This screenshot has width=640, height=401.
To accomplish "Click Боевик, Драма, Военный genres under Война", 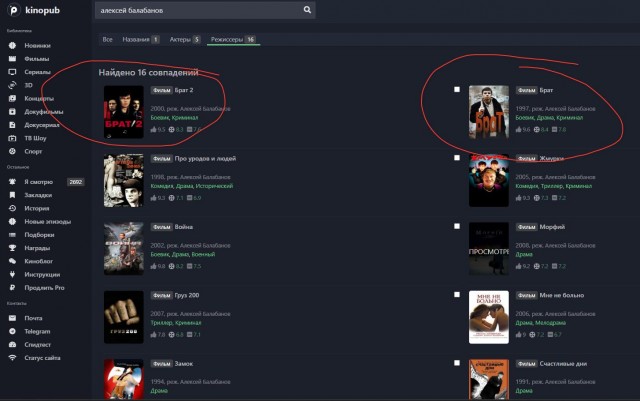I will pos(182,254).
